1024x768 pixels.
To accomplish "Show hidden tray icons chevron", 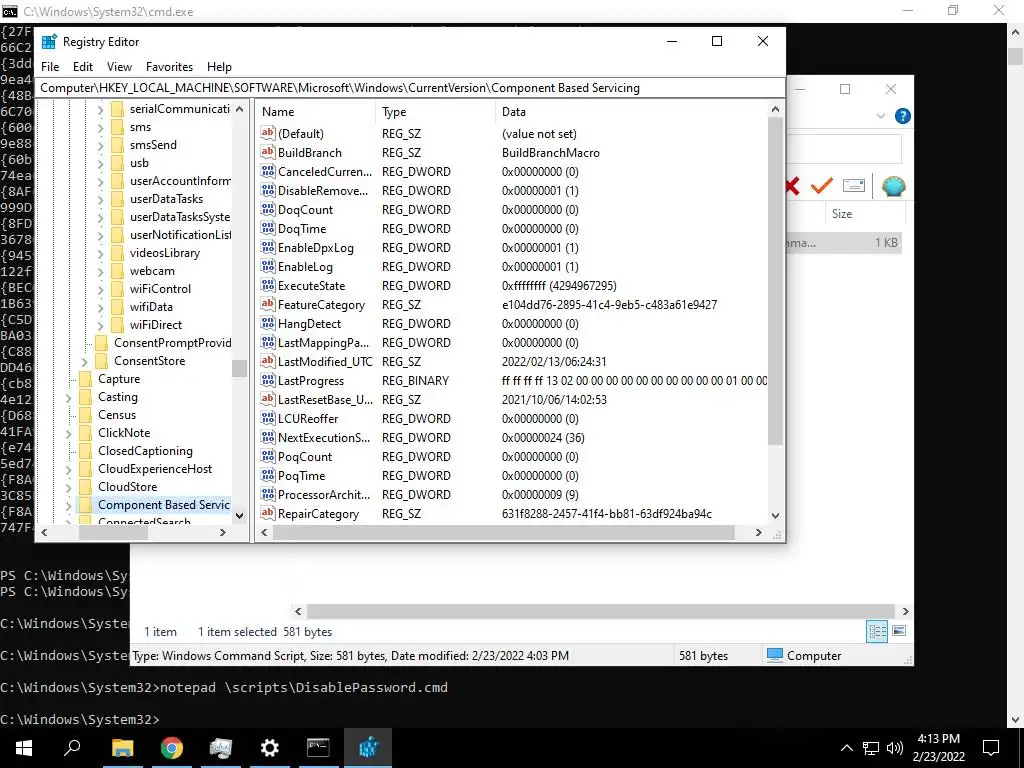I will pyautogui.click(x=846, y=748).
